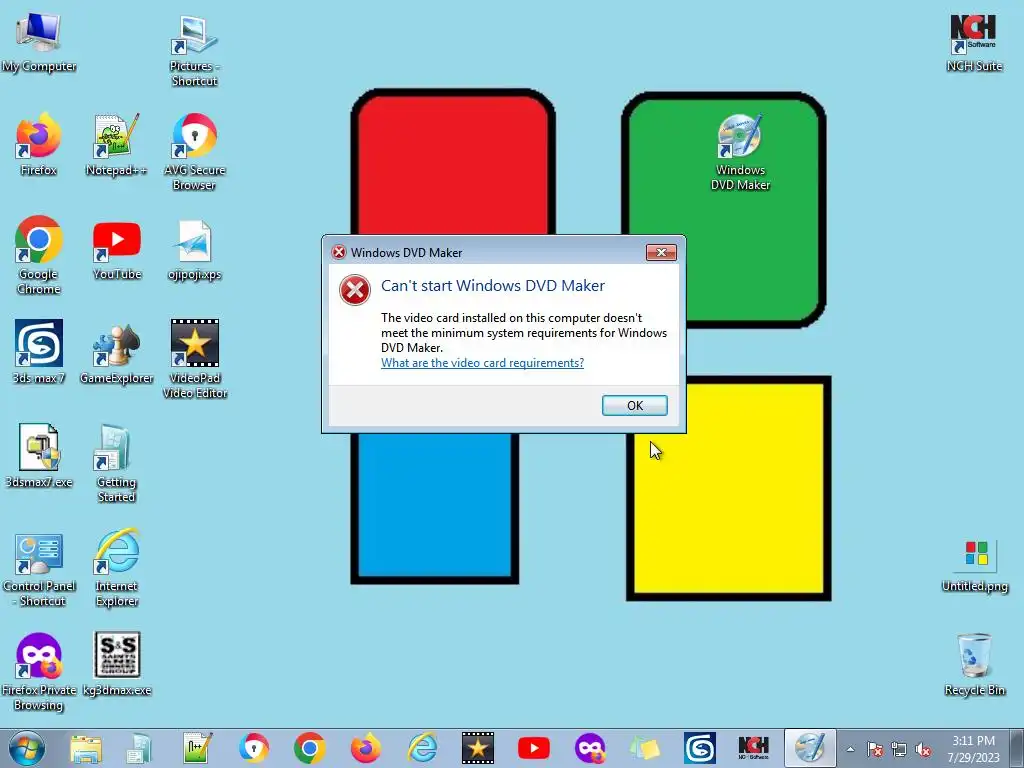Select the AVG Secure Browser desktop icon

(194, 152)
